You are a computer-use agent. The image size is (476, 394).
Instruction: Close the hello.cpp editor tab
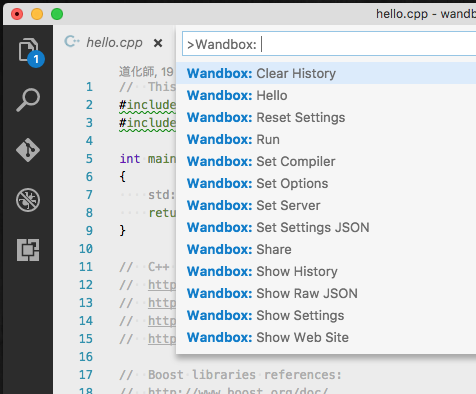(158, 43)
